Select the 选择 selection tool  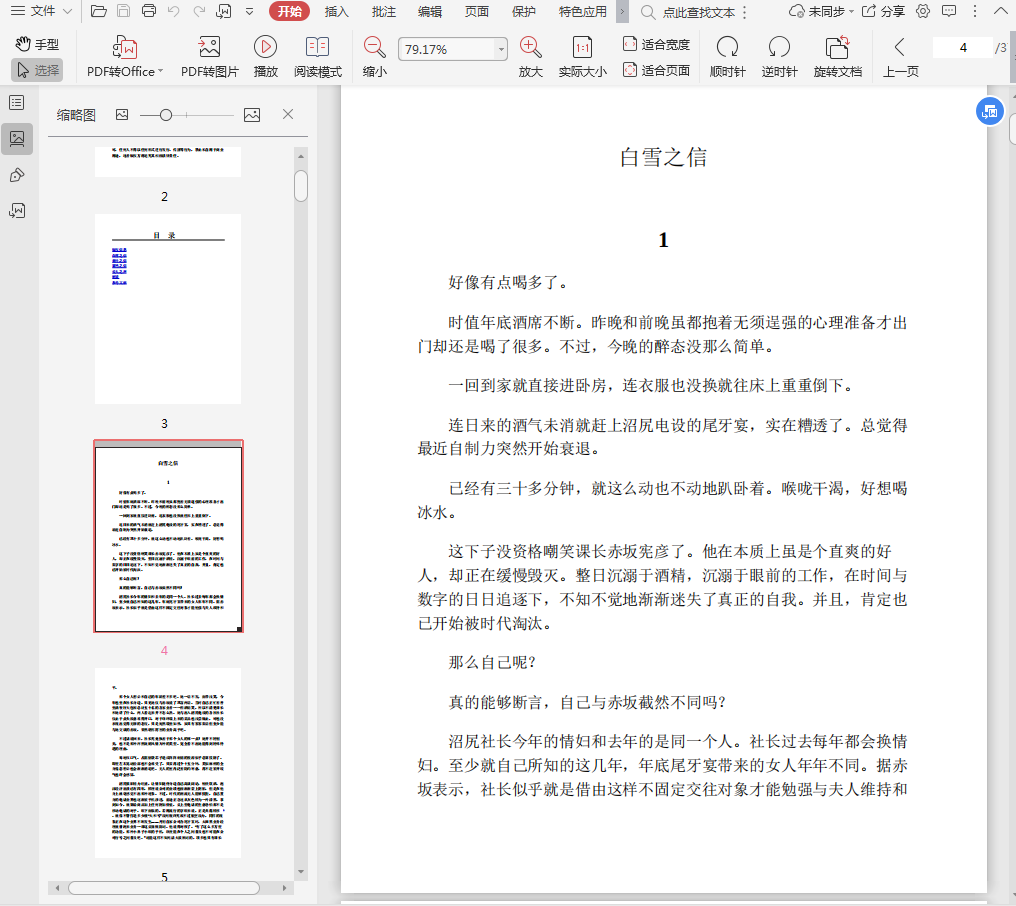(37, 70)
